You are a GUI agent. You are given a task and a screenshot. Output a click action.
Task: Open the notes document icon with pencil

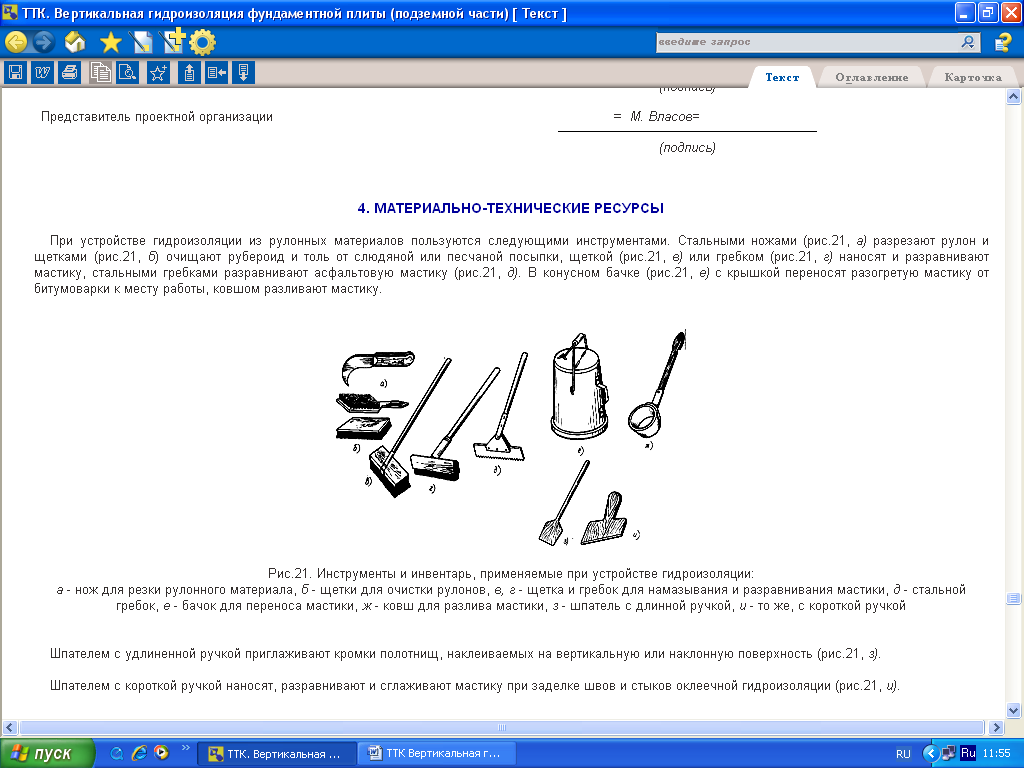point(140,43)
